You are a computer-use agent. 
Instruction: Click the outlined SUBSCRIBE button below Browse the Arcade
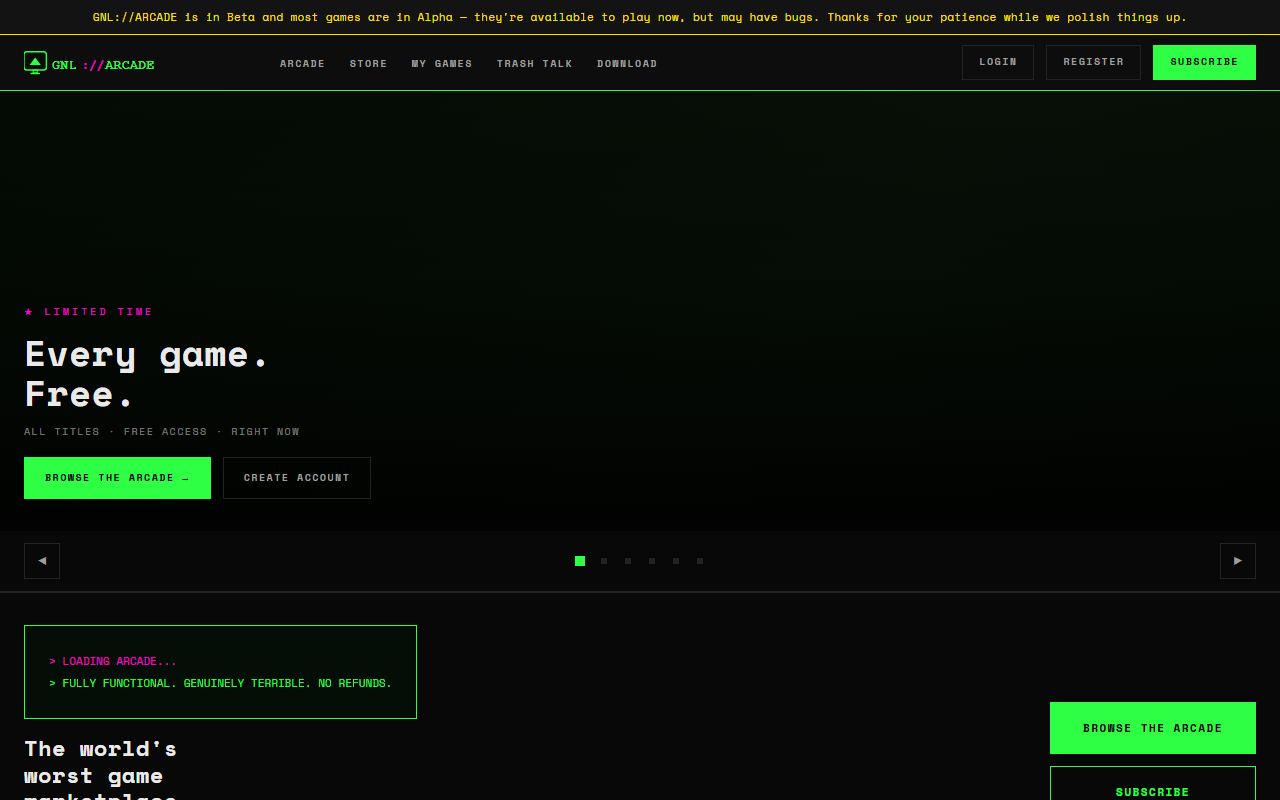(1153, 784)
